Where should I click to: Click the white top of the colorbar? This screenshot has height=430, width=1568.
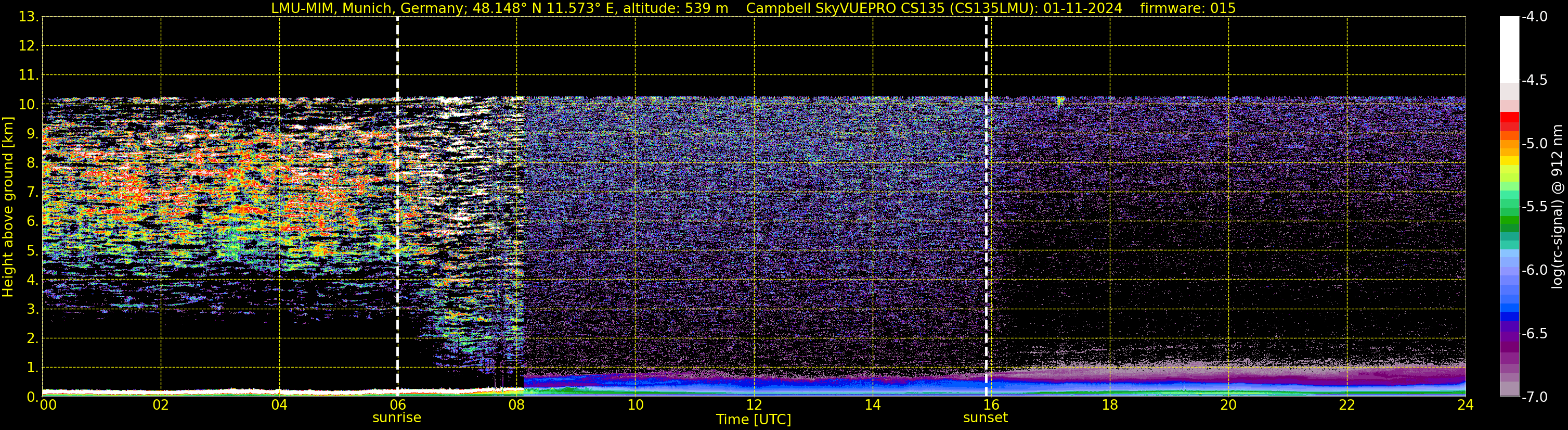(x=1510, y=49)
